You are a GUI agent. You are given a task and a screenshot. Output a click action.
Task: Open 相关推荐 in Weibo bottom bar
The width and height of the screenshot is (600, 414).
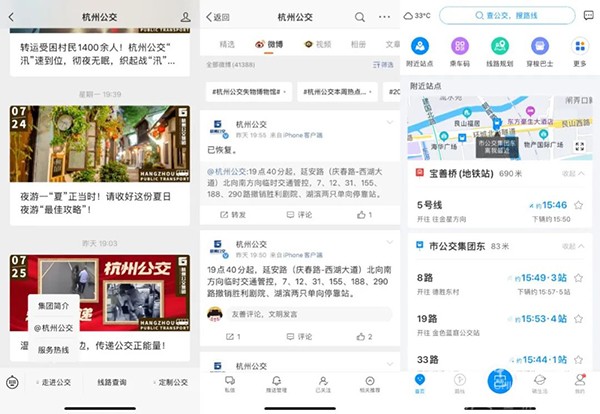370,384
